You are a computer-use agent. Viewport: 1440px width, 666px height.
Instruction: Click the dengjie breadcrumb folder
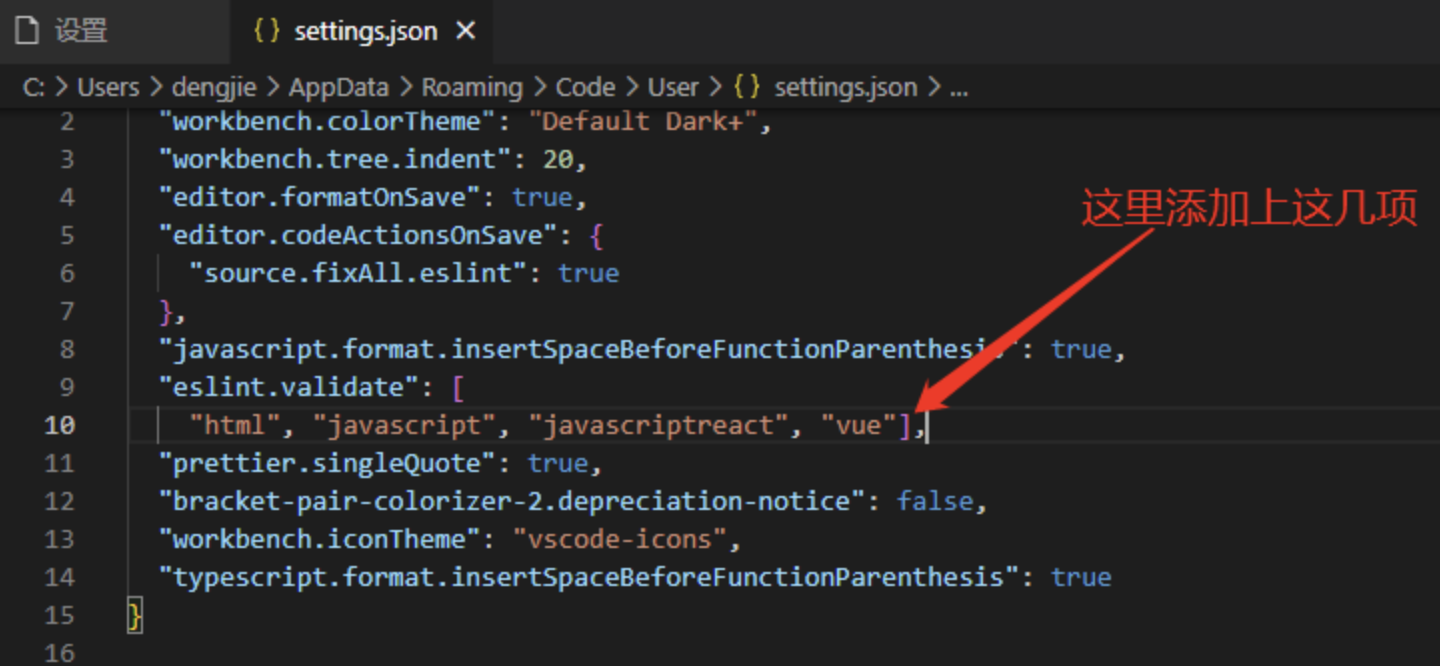coord(213,88)
